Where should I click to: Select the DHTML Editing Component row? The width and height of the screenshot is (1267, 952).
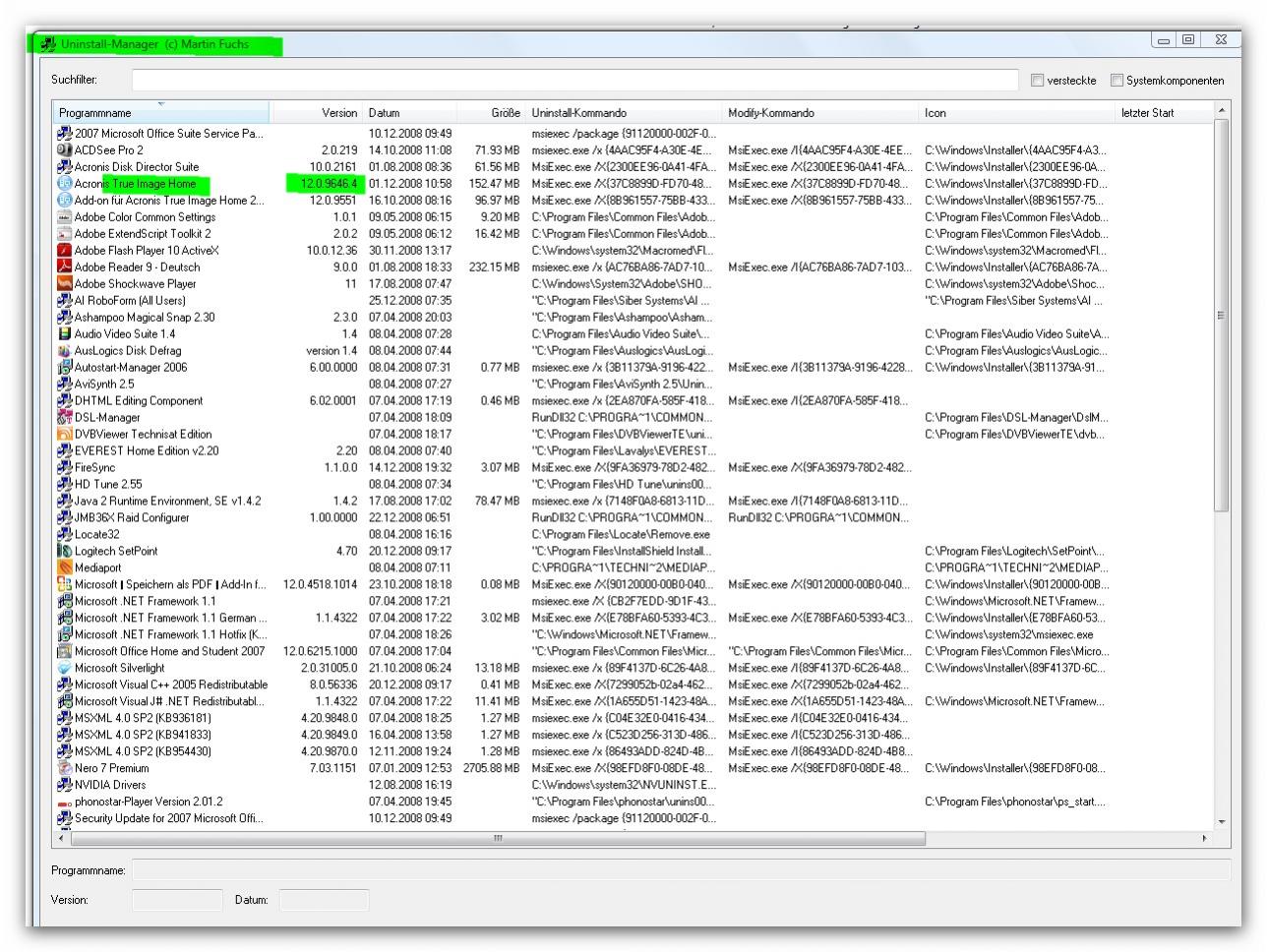(x=633, y=401)
